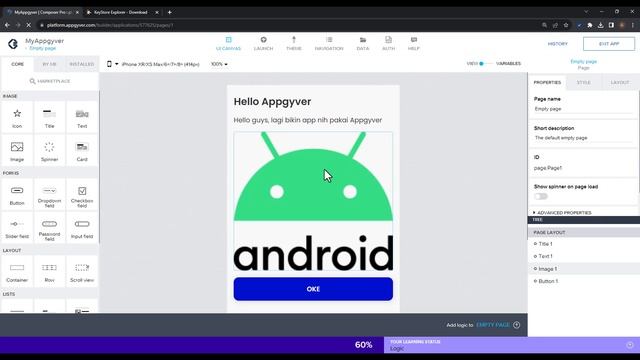Select the Container layout component
The height and width of the screenshot is (360, 640).
[17, 272]
